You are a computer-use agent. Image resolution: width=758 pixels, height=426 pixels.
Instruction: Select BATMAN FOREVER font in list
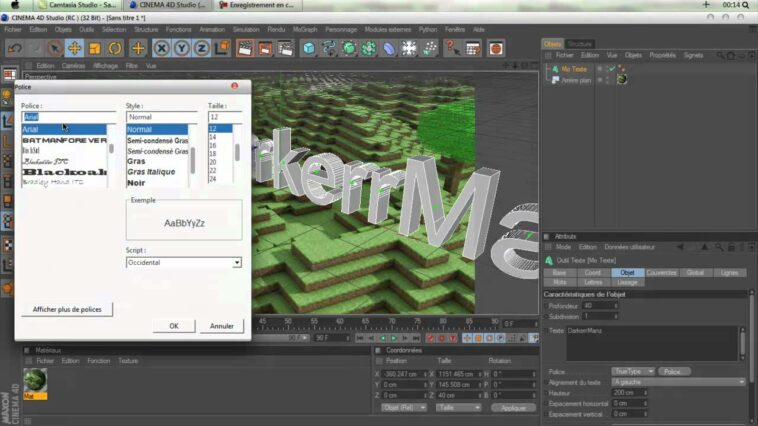tap(64, 140)
